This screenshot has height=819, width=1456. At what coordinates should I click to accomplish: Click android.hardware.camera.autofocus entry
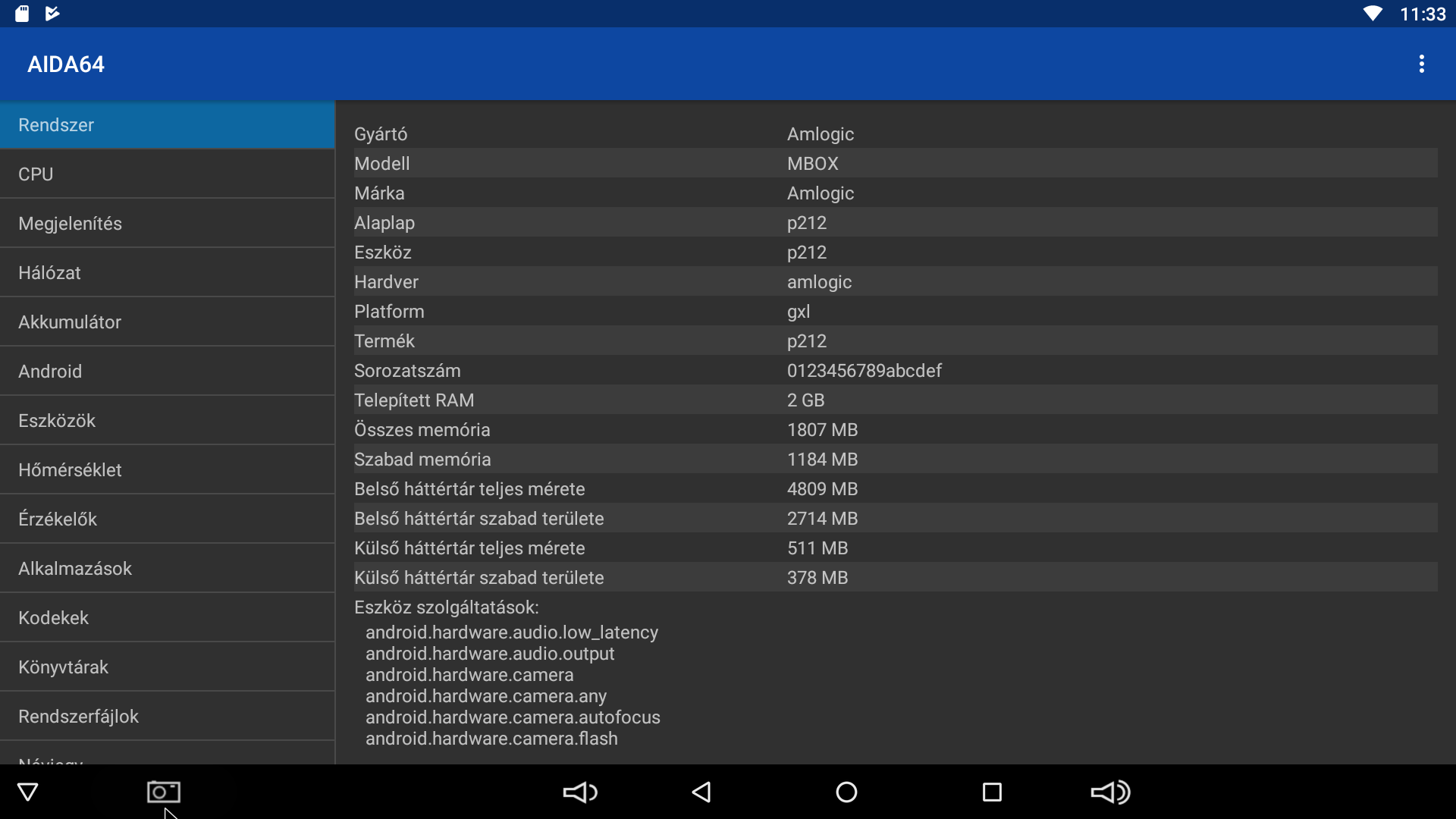point(513,717)
